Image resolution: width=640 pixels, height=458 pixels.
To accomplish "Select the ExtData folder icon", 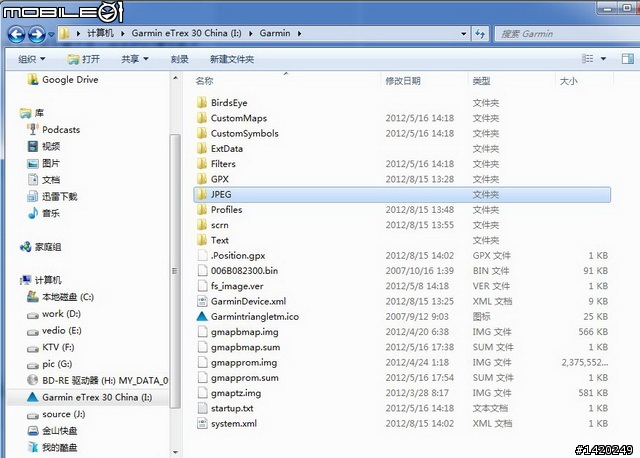I will click(202, 148).
